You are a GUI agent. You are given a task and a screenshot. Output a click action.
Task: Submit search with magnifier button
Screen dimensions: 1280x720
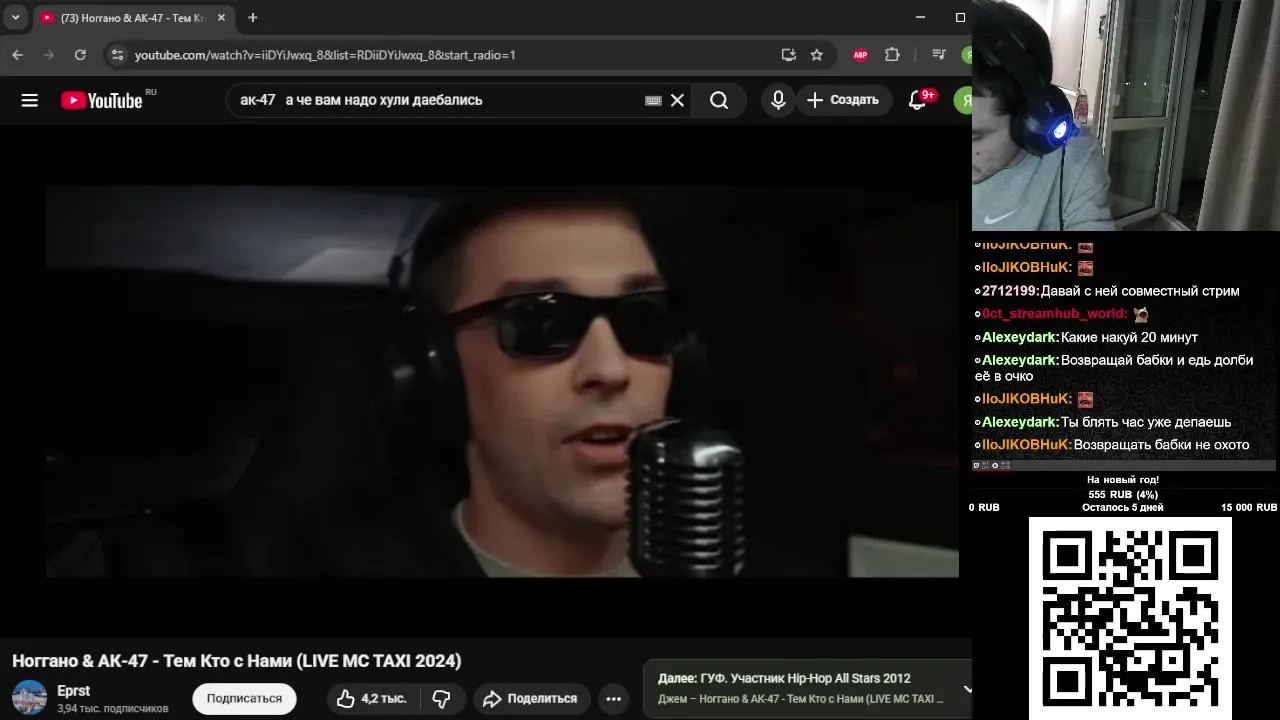tap(719, 100)
